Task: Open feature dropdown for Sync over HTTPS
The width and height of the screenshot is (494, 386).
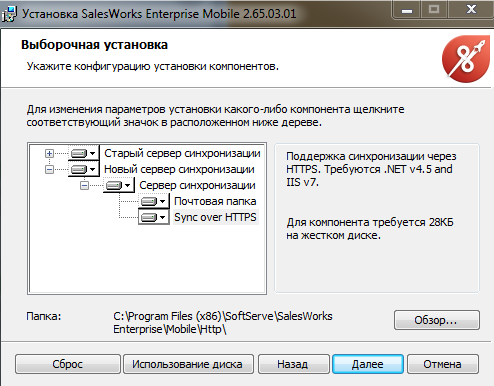Action: (154, 217)
